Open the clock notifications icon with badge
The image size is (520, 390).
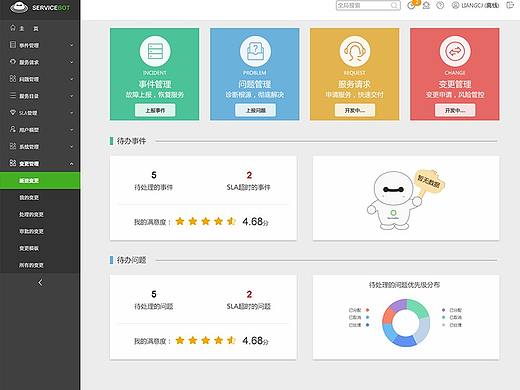point(412,5)
